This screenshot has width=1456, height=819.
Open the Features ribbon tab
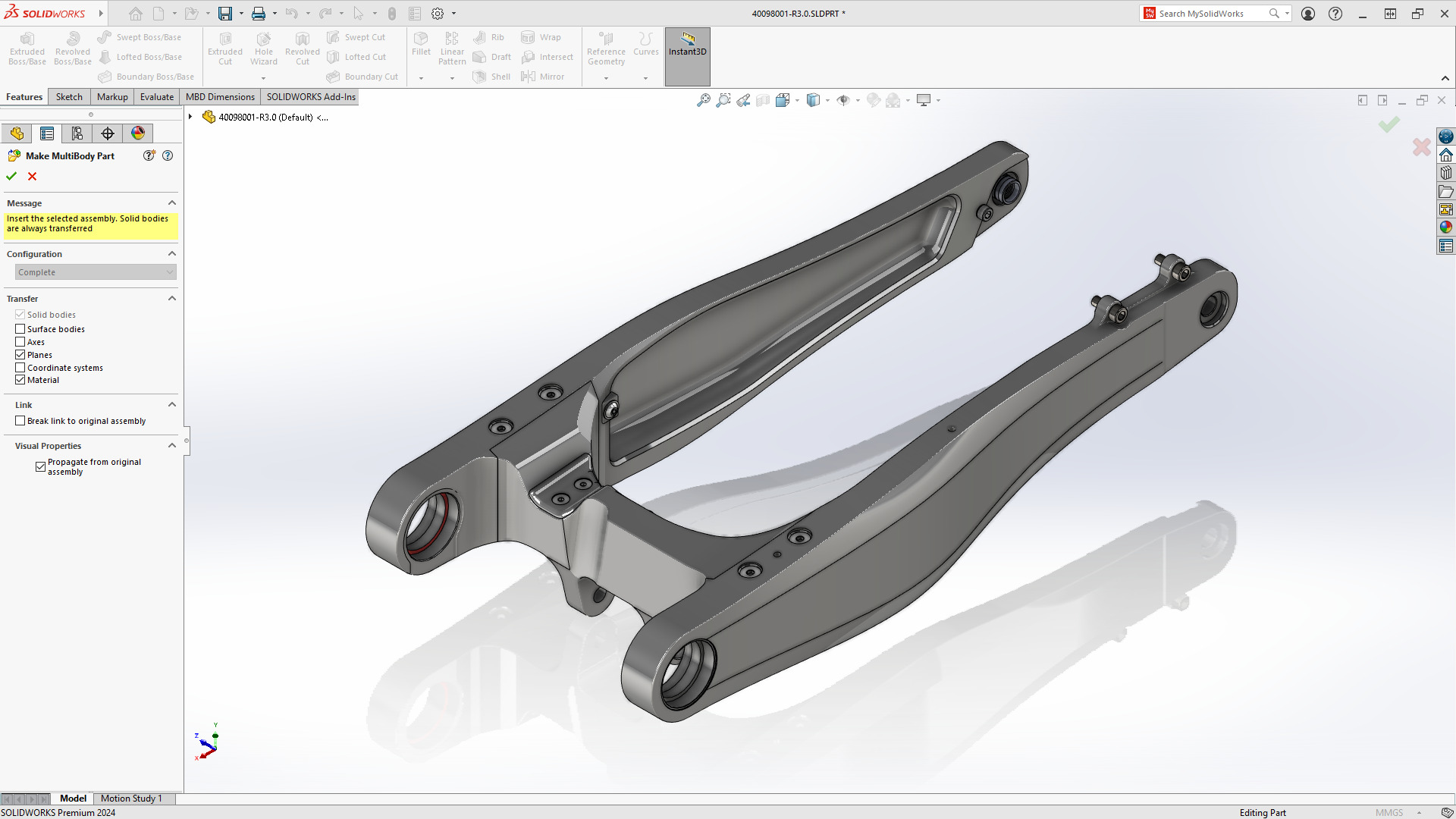[24, 96]
